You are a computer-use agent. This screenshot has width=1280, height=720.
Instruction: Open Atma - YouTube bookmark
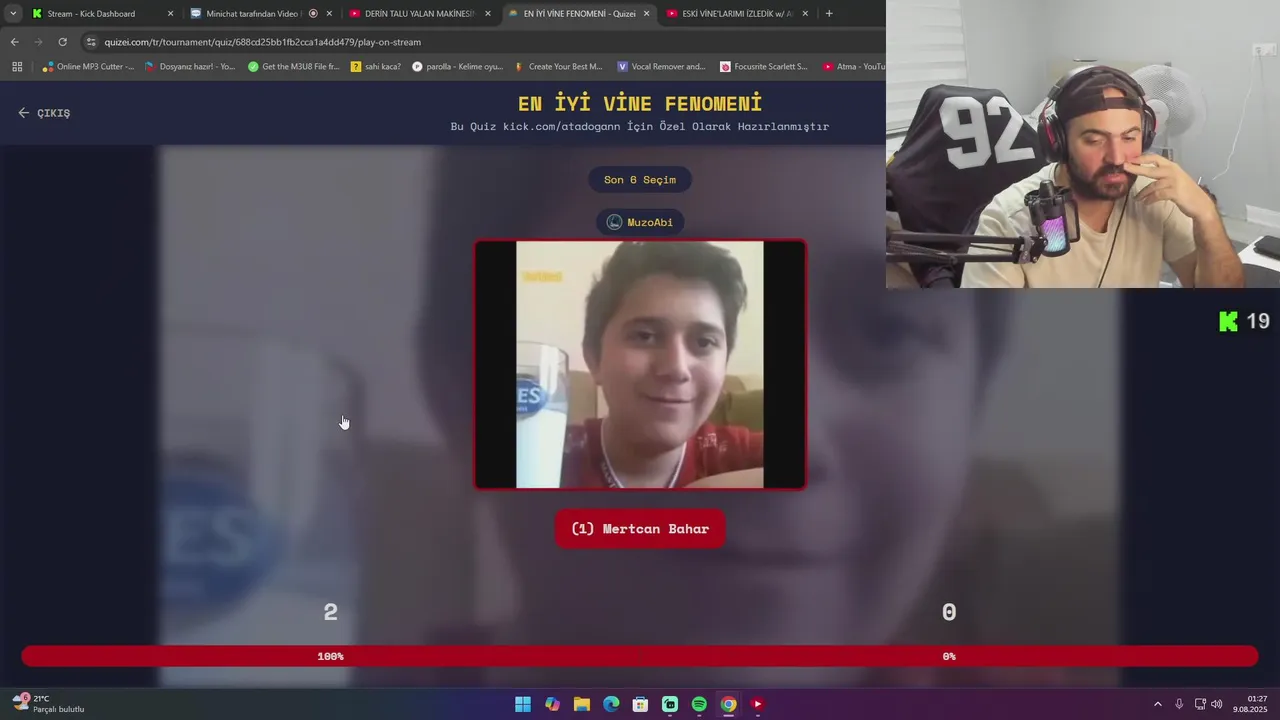tap(853, 67)
